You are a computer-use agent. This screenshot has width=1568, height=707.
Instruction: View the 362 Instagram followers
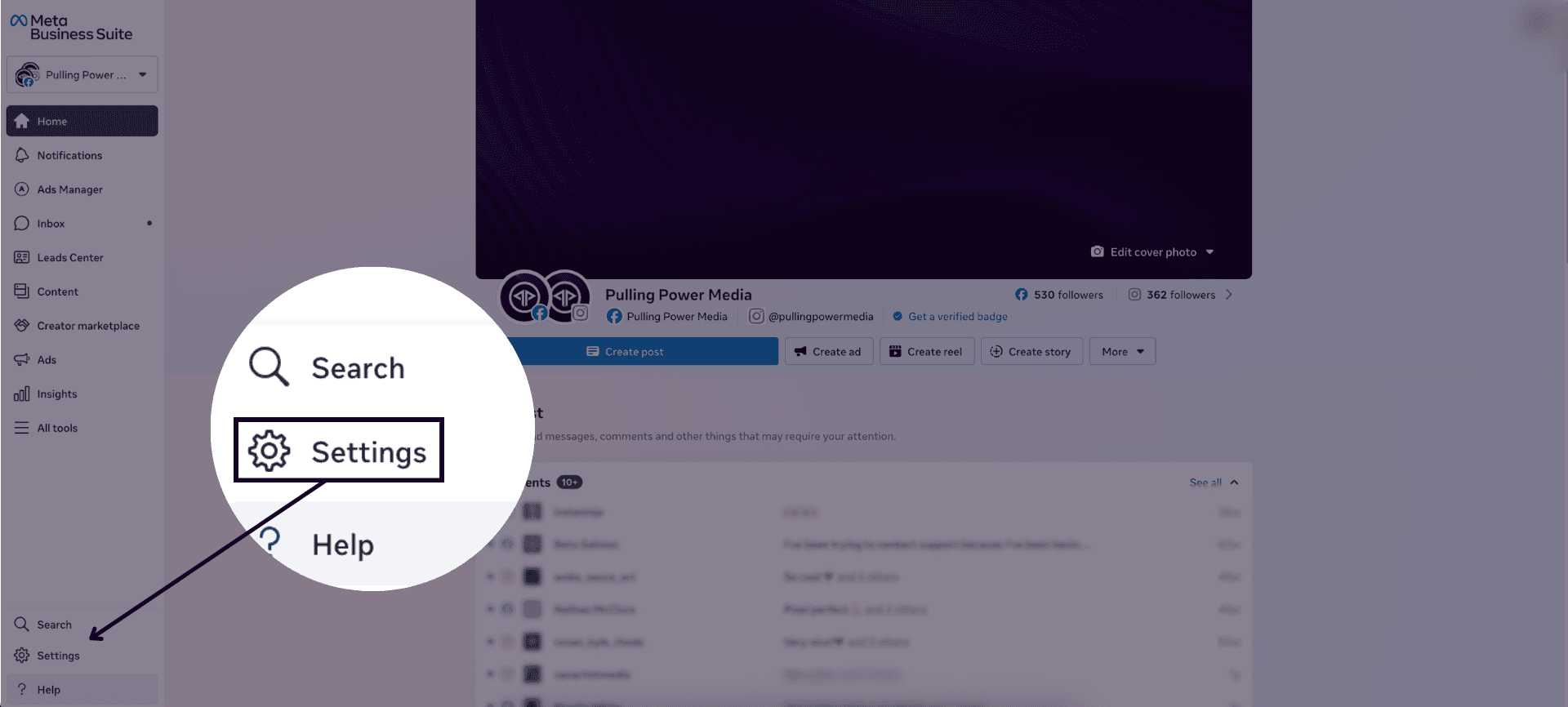pos(1172,295)
